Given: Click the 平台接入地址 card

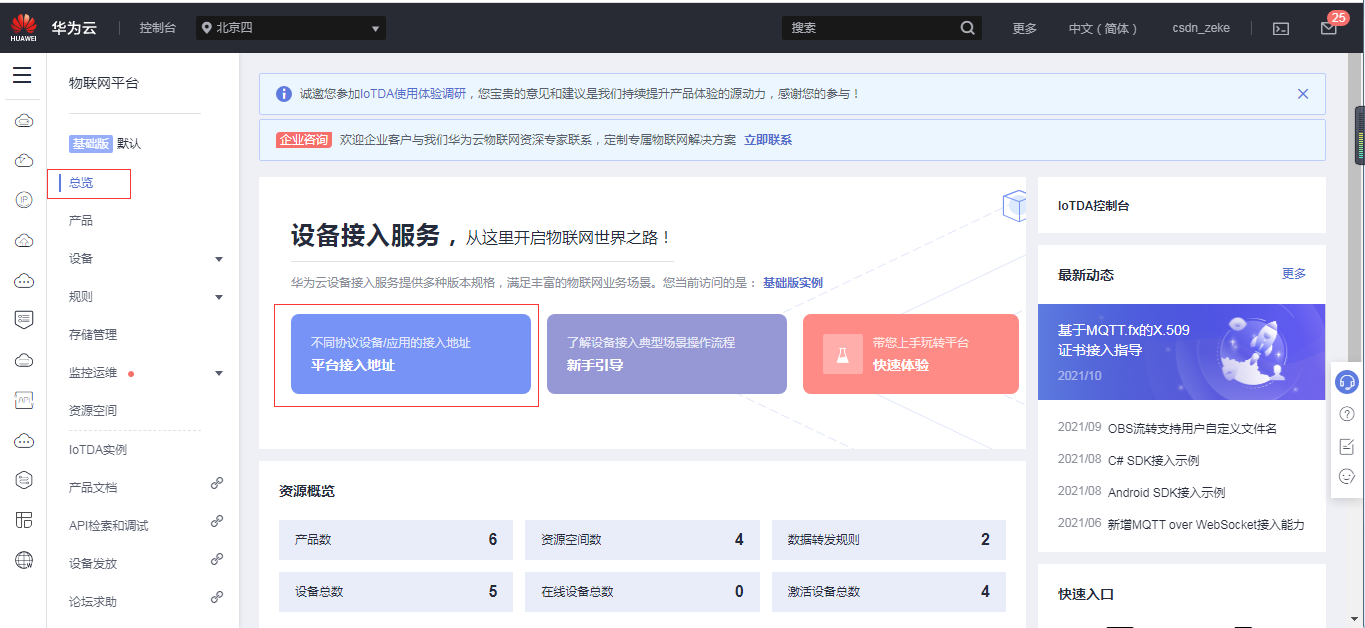Looking at the screenshot, I should click(411, 354).
